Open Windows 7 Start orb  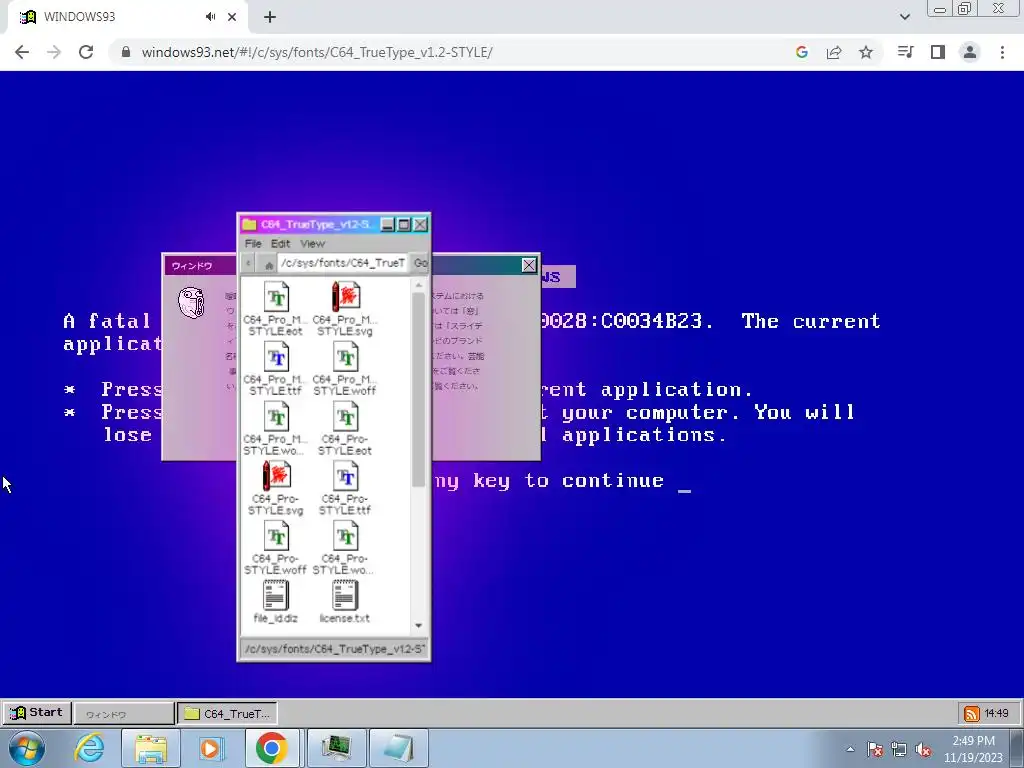[27, 748]
